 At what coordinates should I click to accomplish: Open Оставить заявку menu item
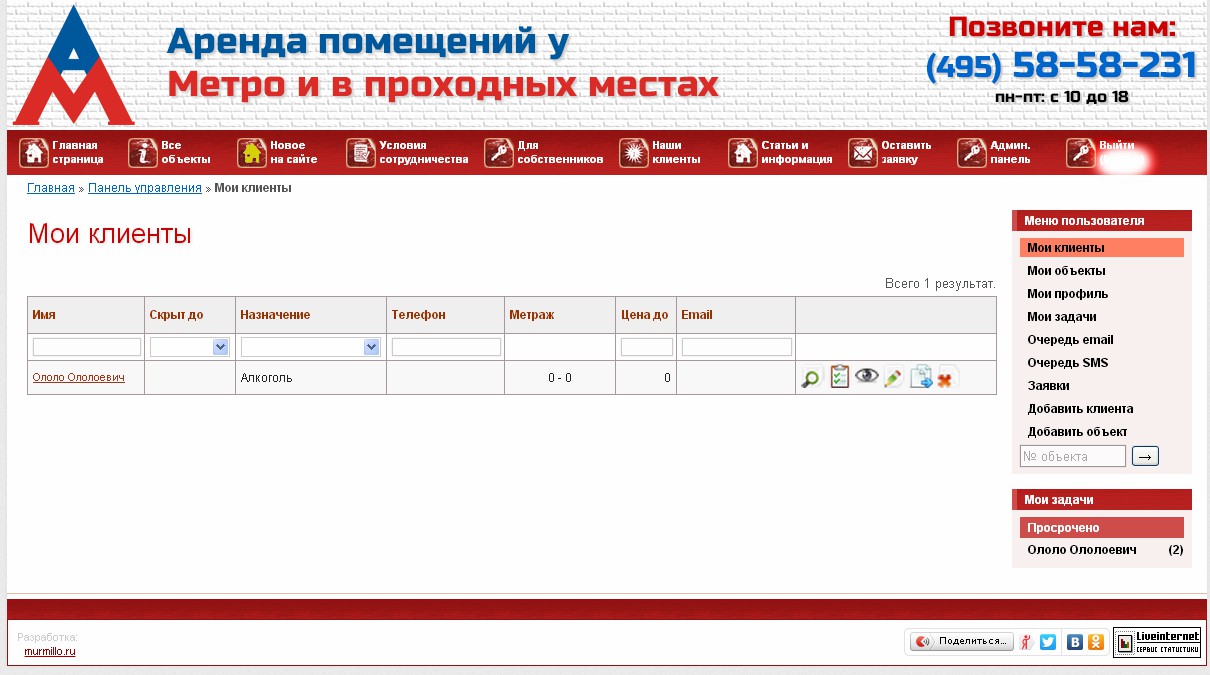click(x=906, y=152)
